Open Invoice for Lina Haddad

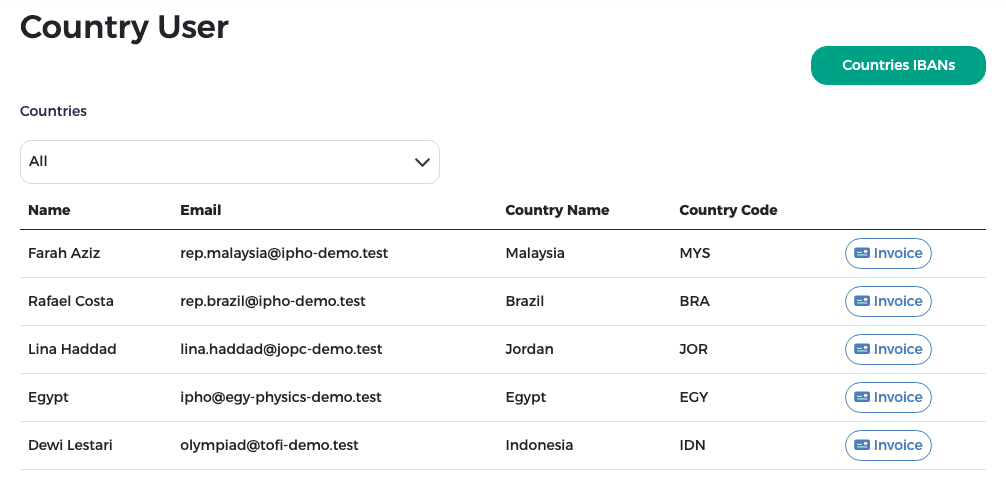point(888,350)
